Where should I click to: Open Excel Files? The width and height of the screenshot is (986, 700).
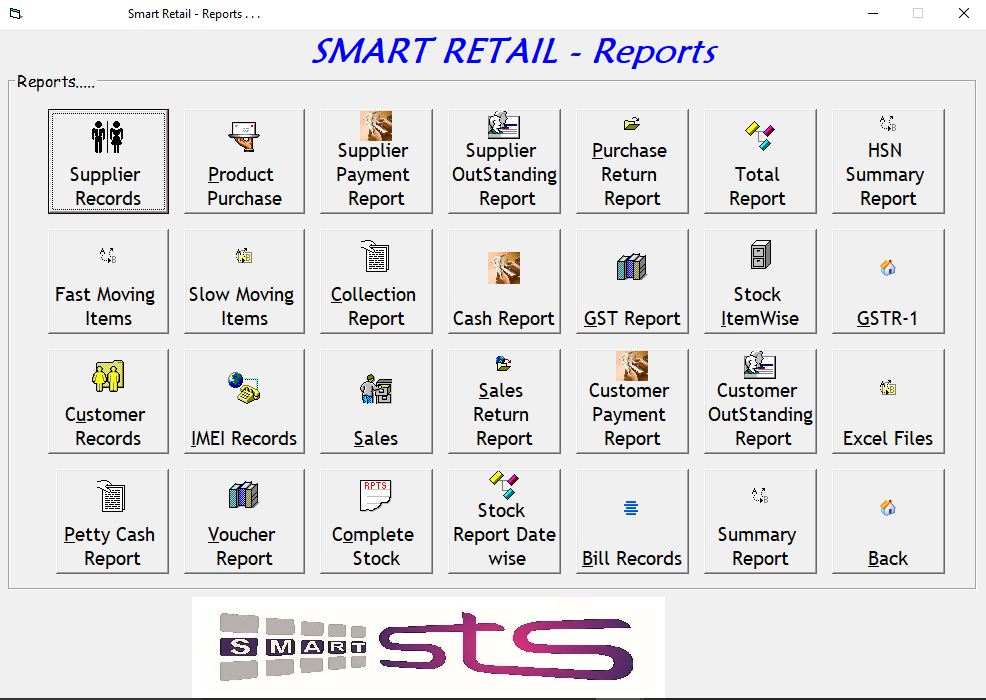coord(888,401)
